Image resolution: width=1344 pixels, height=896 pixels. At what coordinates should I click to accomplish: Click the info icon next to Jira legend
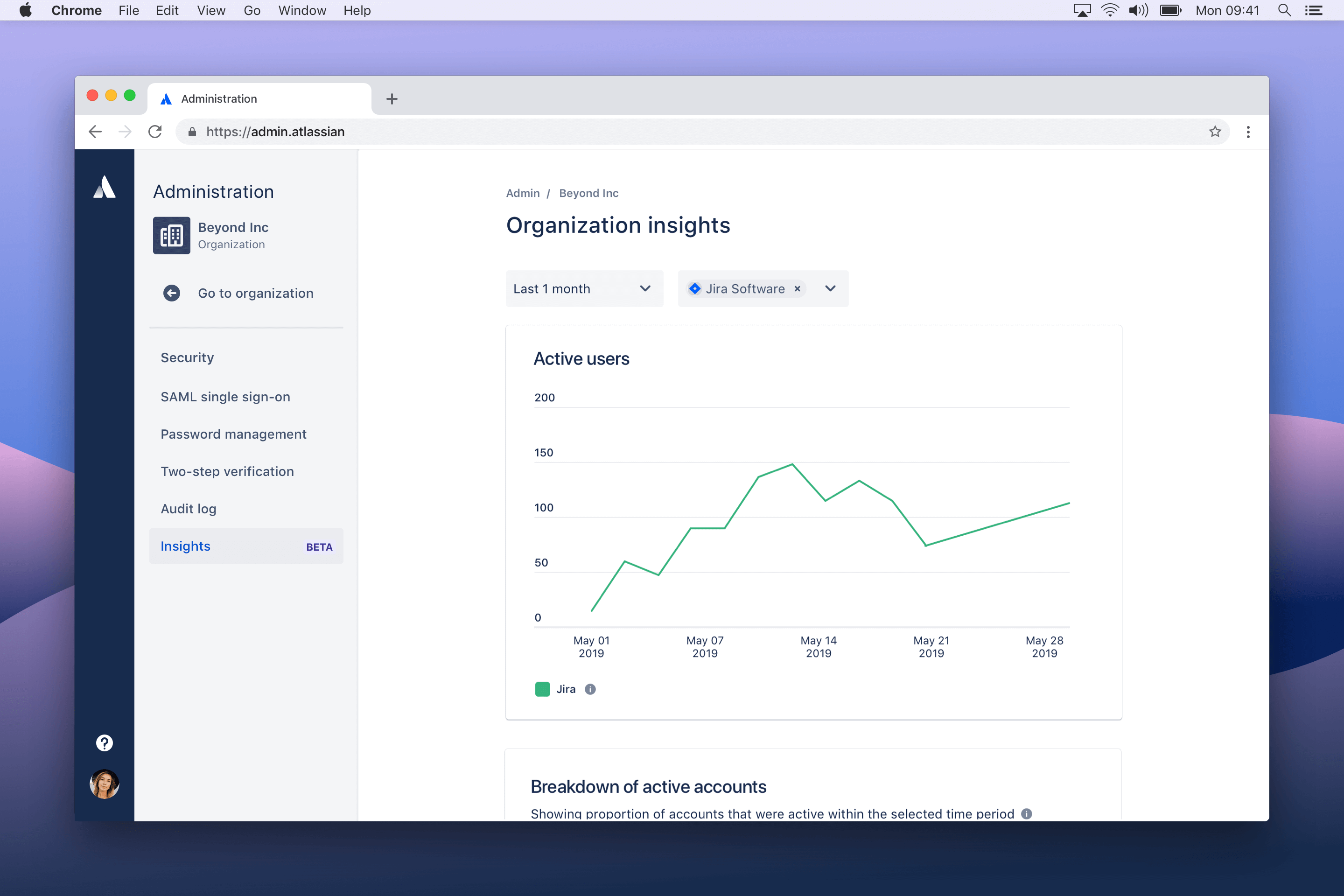591,689
